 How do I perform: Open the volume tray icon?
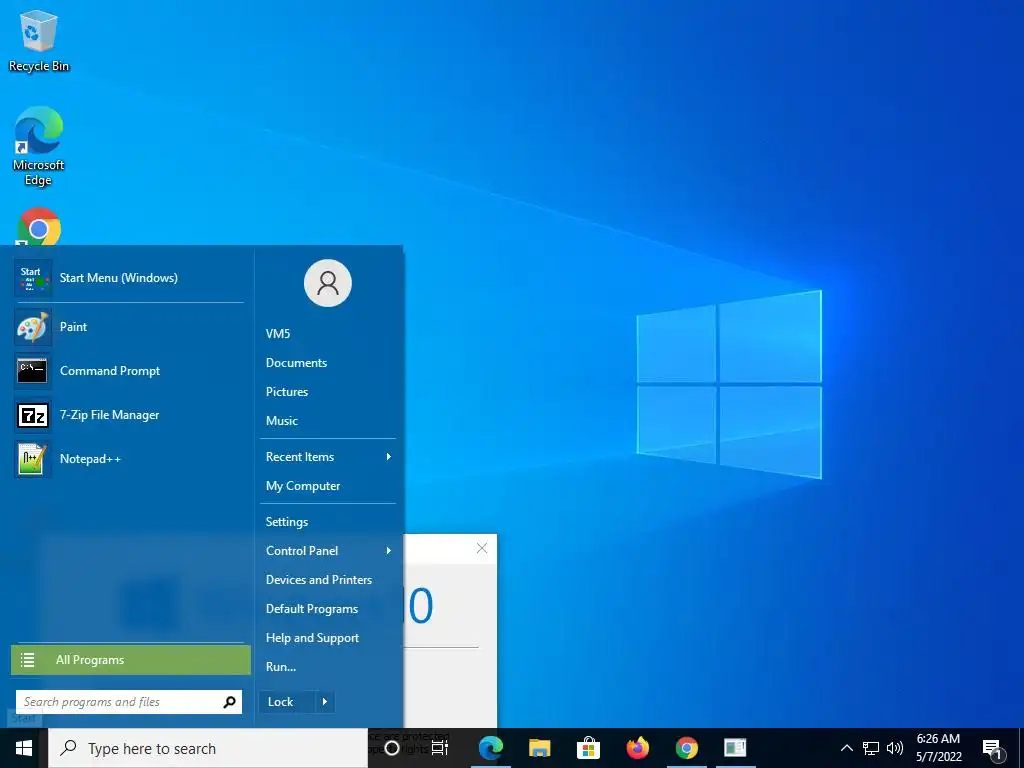tap(895, 748)
